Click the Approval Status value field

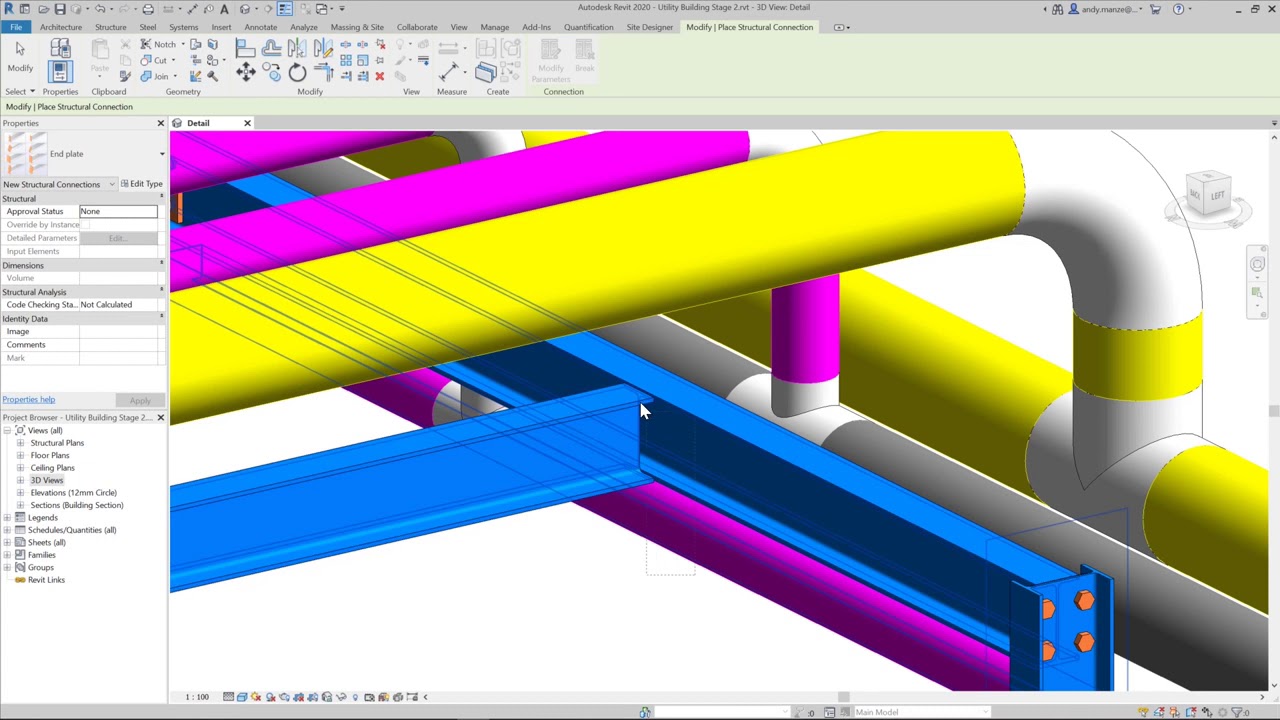[118, 212]
